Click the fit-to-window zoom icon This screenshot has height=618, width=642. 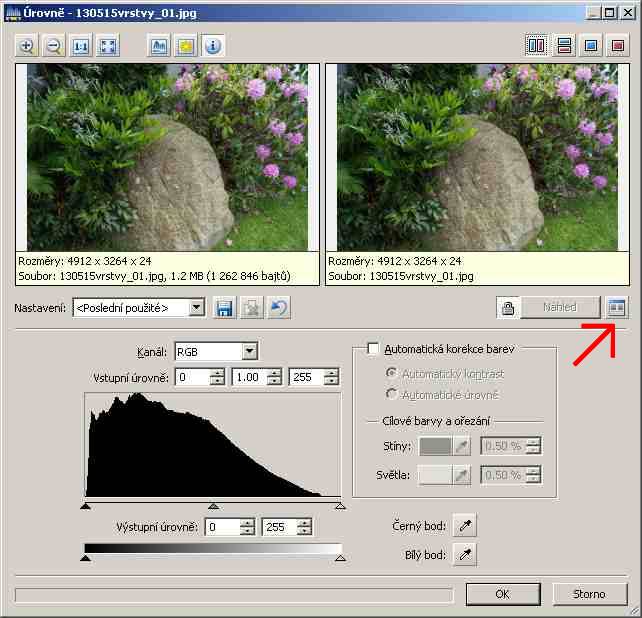[108, 46]
